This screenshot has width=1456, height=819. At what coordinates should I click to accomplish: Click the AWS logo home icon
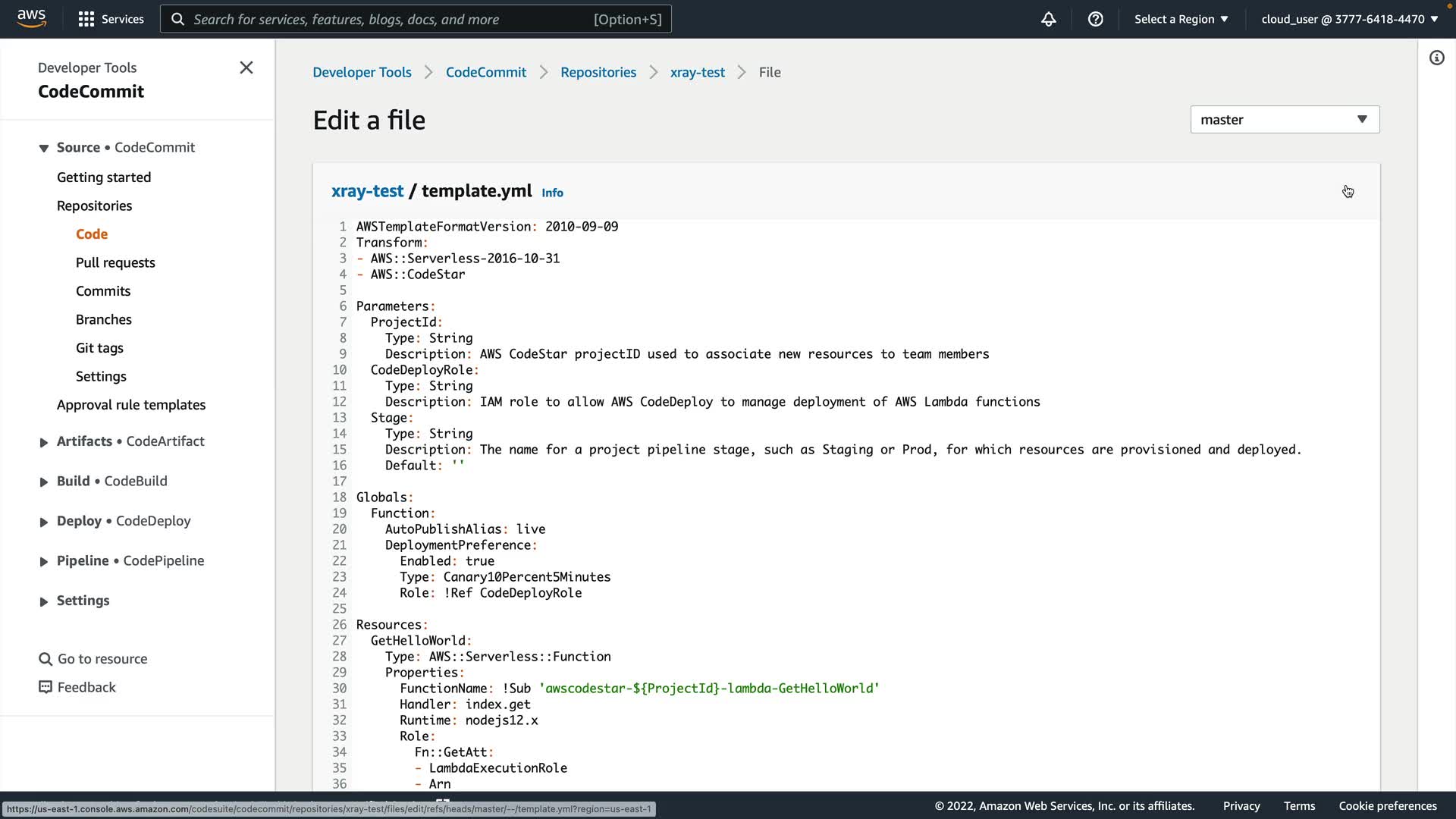(31, 18)
